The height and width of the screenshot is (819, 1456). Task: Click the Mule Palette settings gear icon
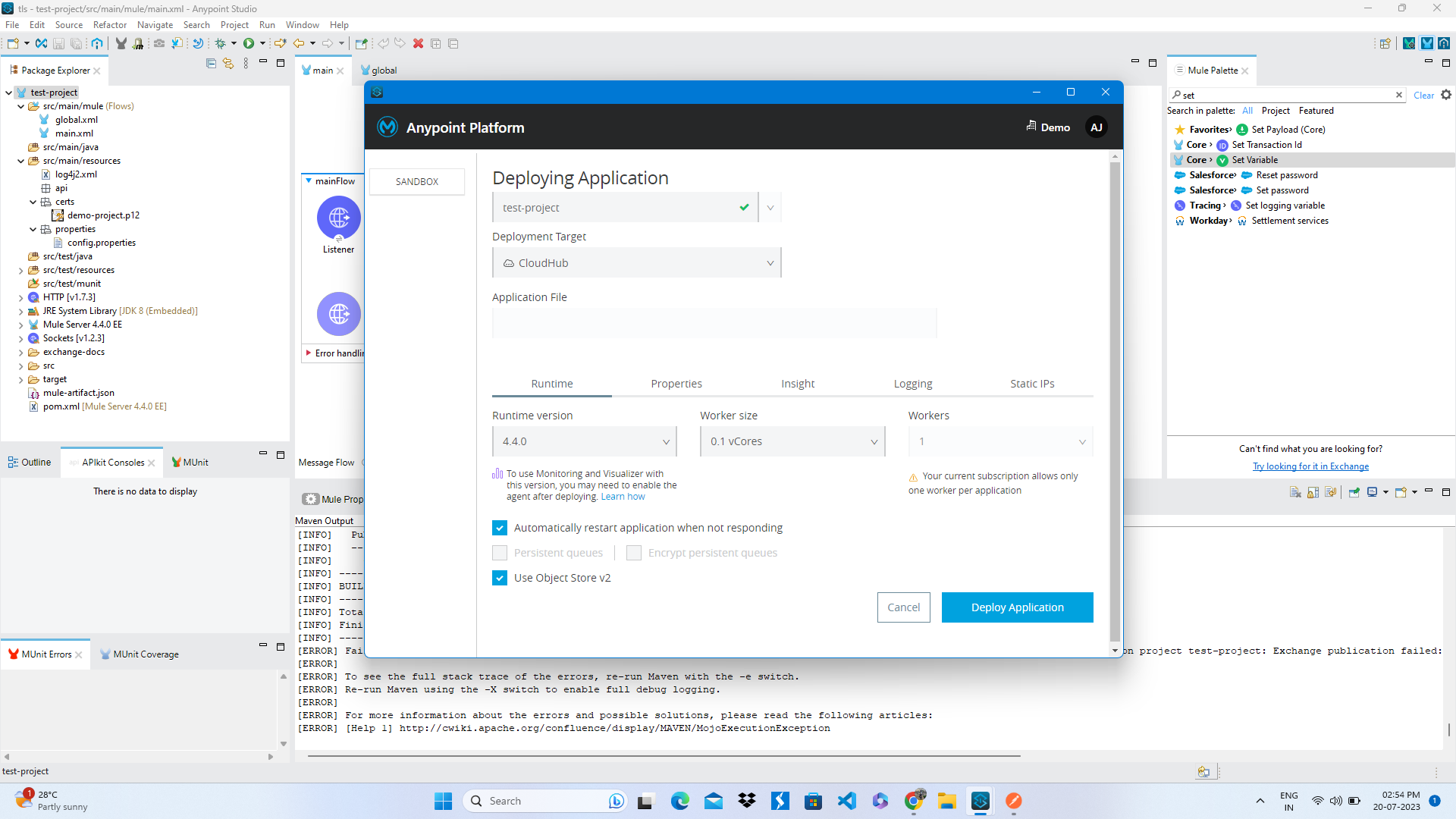(1446, 95)
